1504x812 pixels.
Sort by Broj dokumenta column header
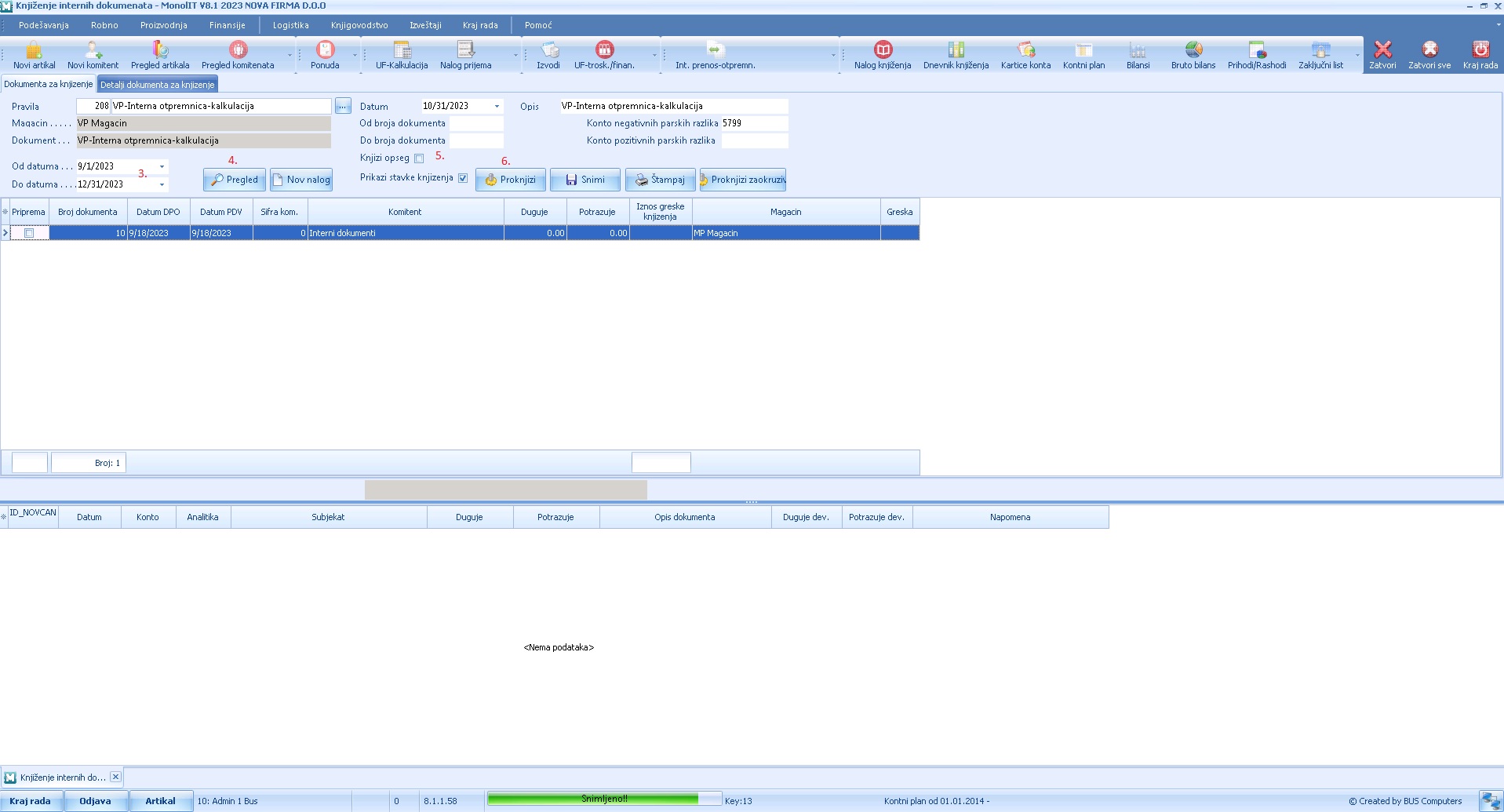88,212
